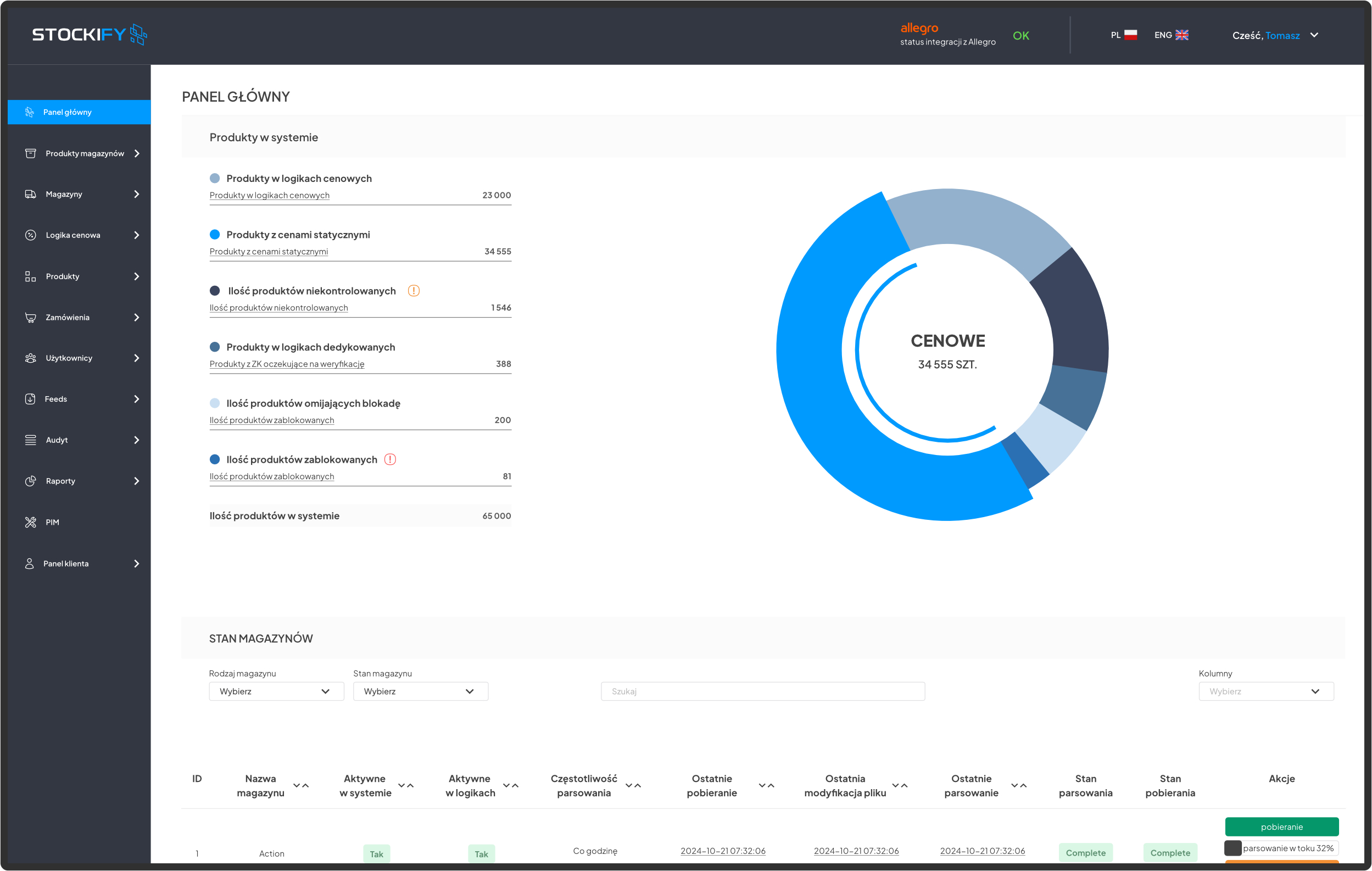Click the Raporty pie chart icon
Screen dimensions: 1372x871
[x=30, y=481]
